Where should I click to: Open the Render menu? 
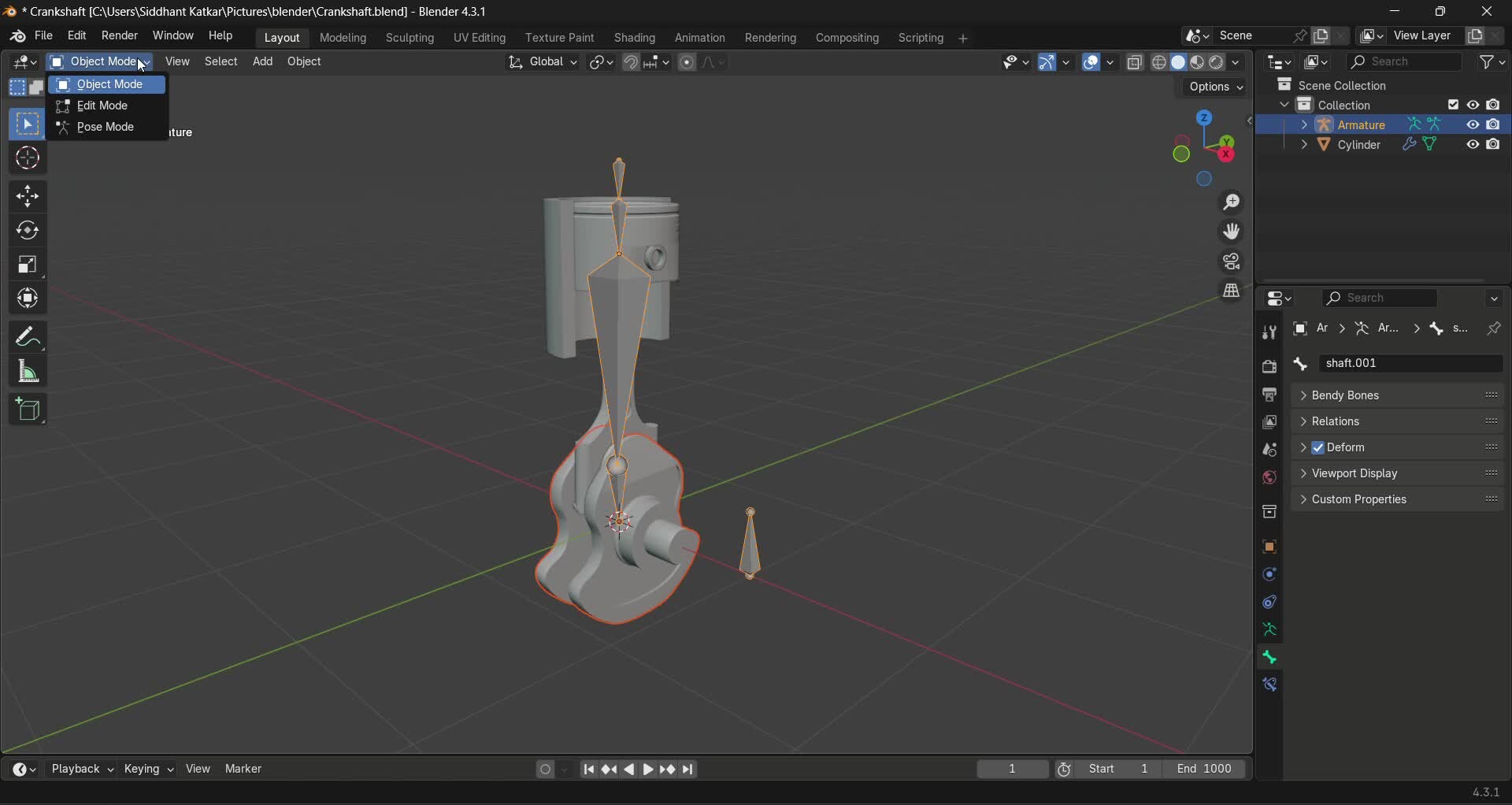119,35
